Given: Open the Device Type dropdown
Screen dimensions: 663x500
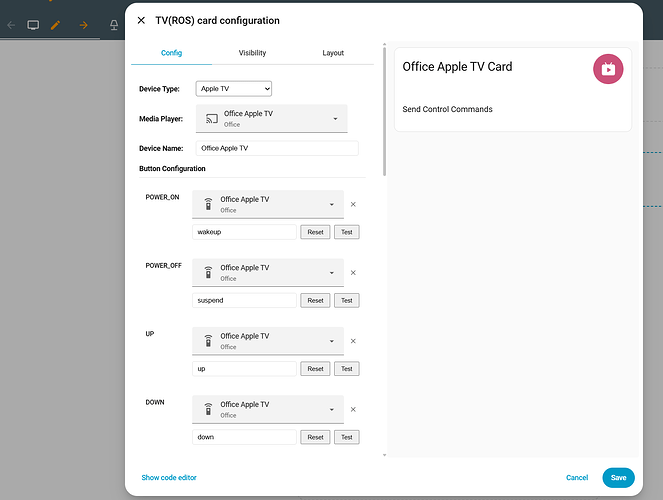Looking at the screenshot, I should [234, 89].
